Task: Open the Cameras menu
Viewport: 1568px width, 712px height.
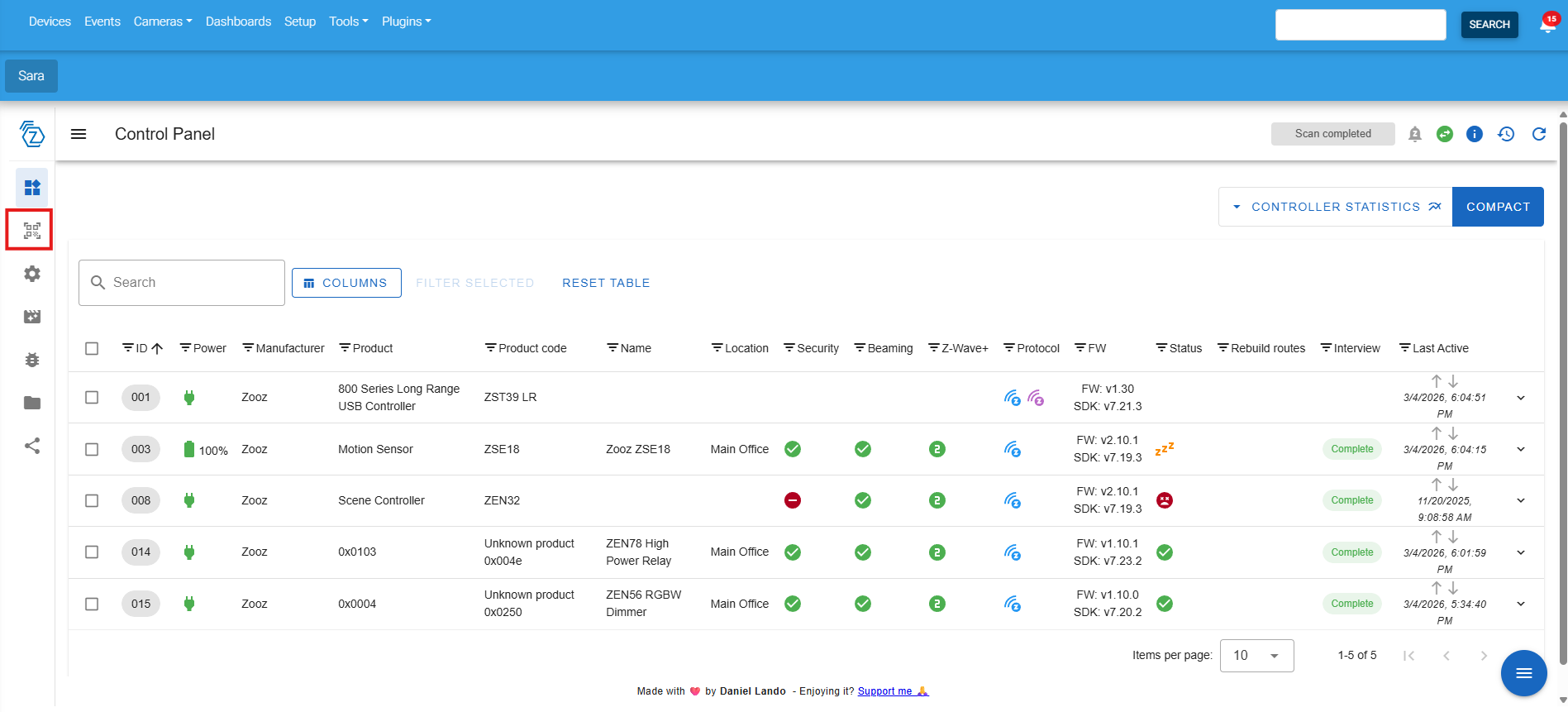Action: [x=162, y=22]
